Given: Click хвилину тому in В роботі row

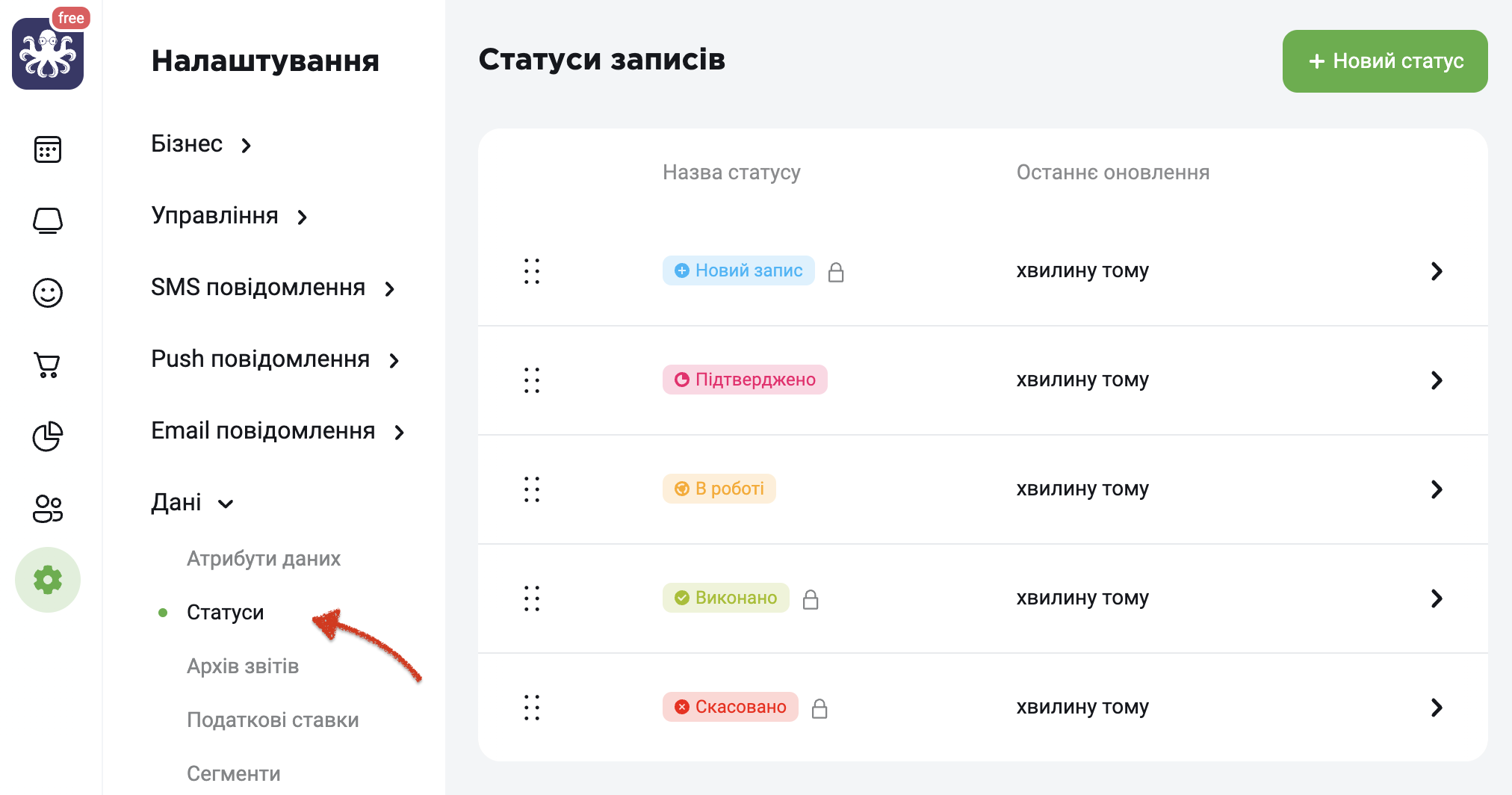Looking at the screenshot, I should 1082,489.
